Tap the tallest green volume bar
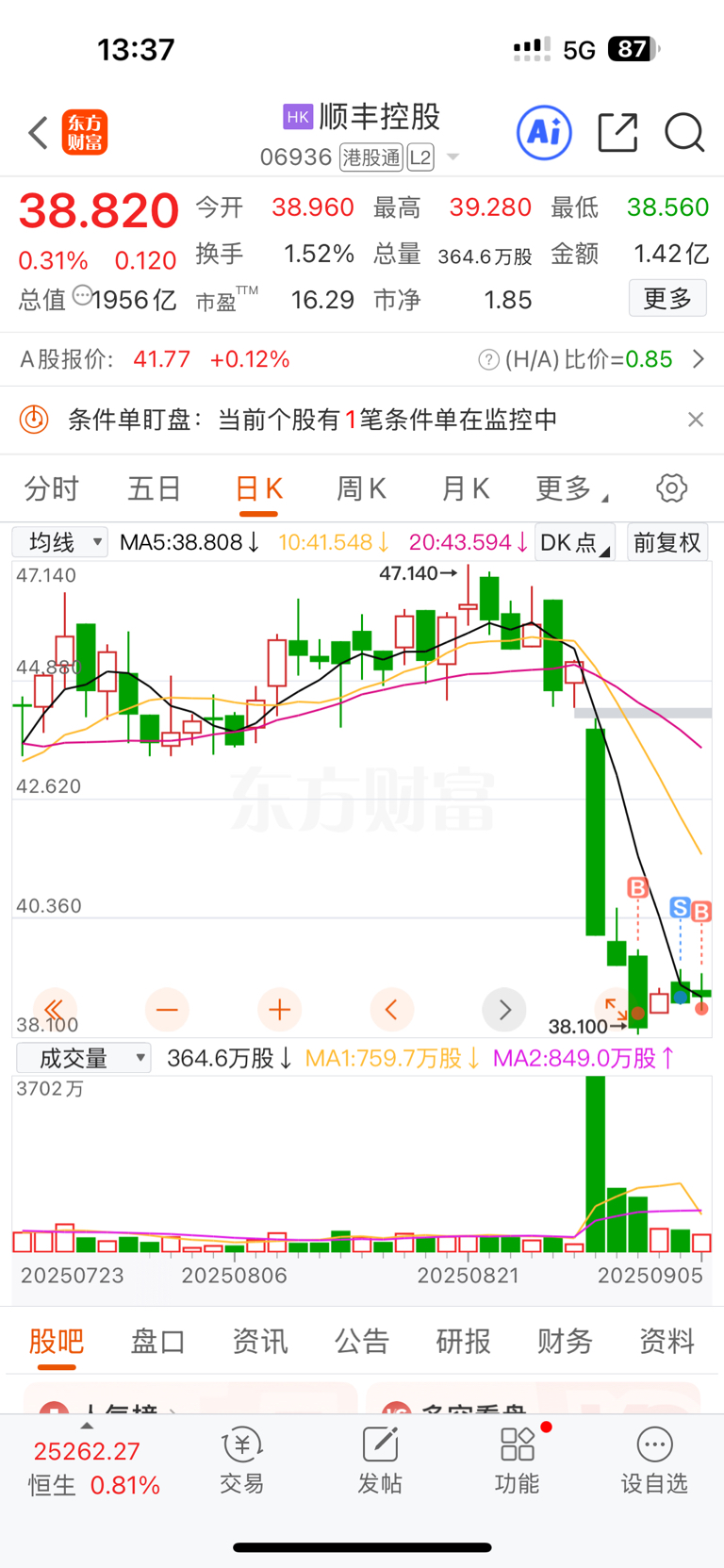The height and width of the screenshot is (1568, 724). [596, 1164]
